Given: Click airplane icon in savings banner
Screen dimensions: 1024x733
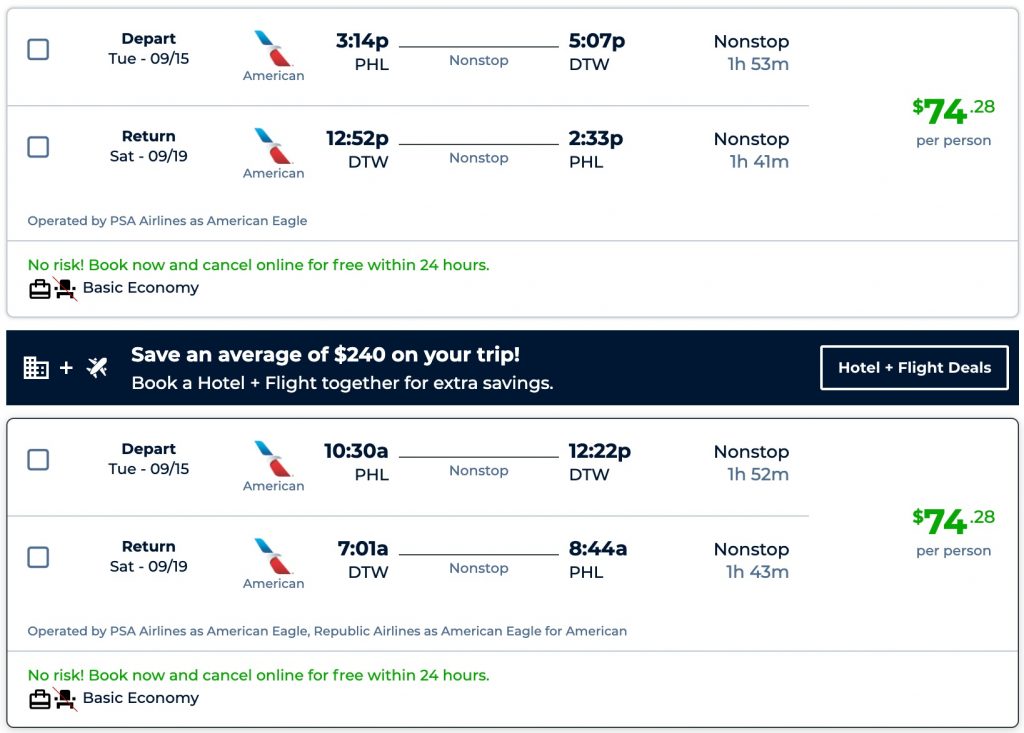Looking at the screenshot, I should point(97,368).
